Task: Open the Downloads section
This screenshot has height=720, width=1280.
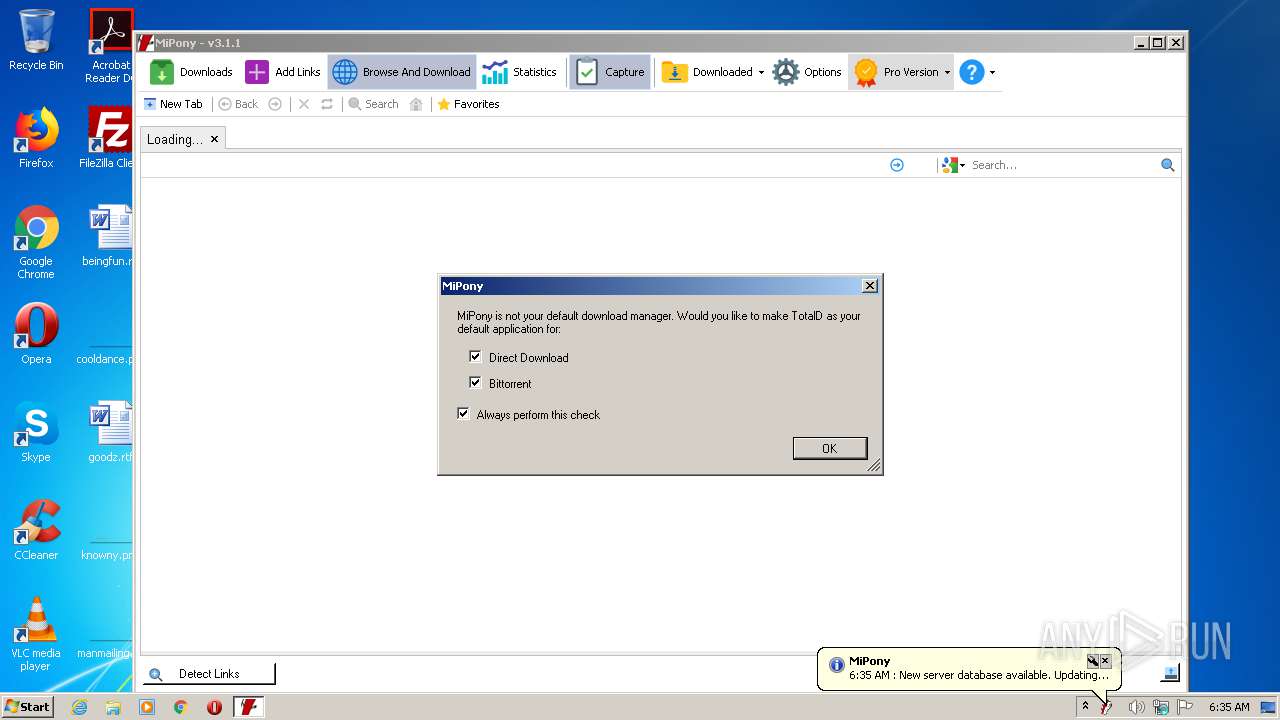Action: 191,72
